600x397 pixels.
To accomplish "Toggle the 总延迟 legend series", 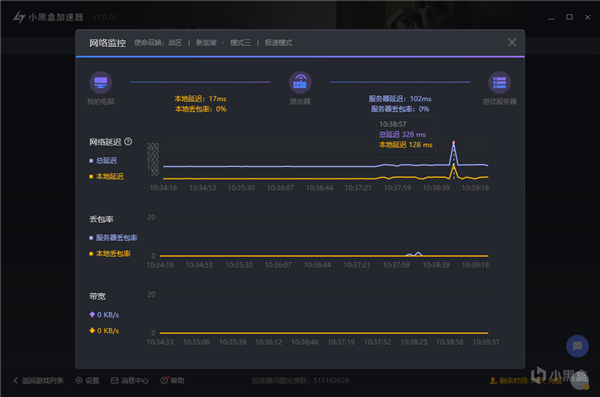I will click(103, 160).
